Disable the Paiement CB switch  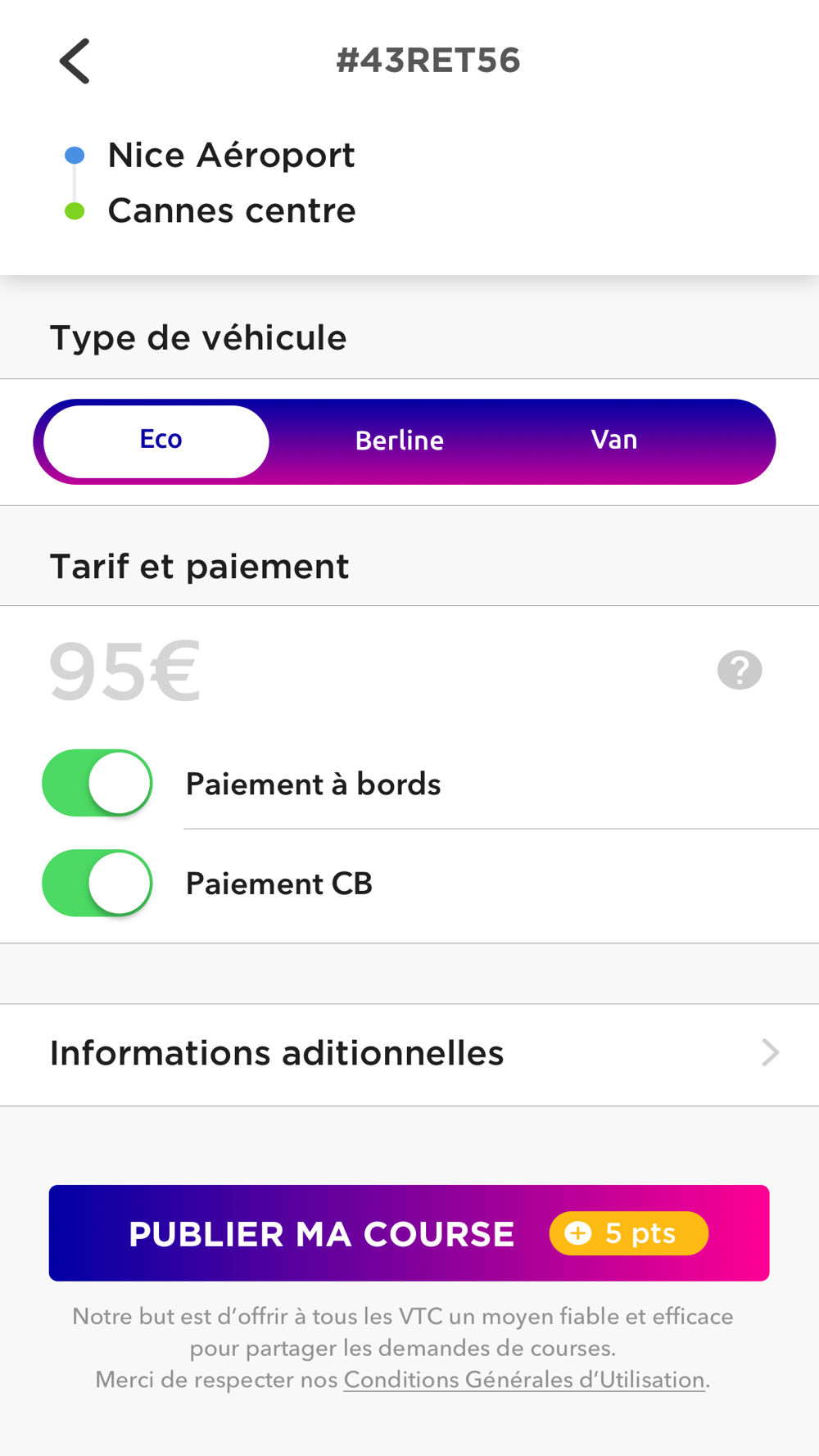point(97,884)
